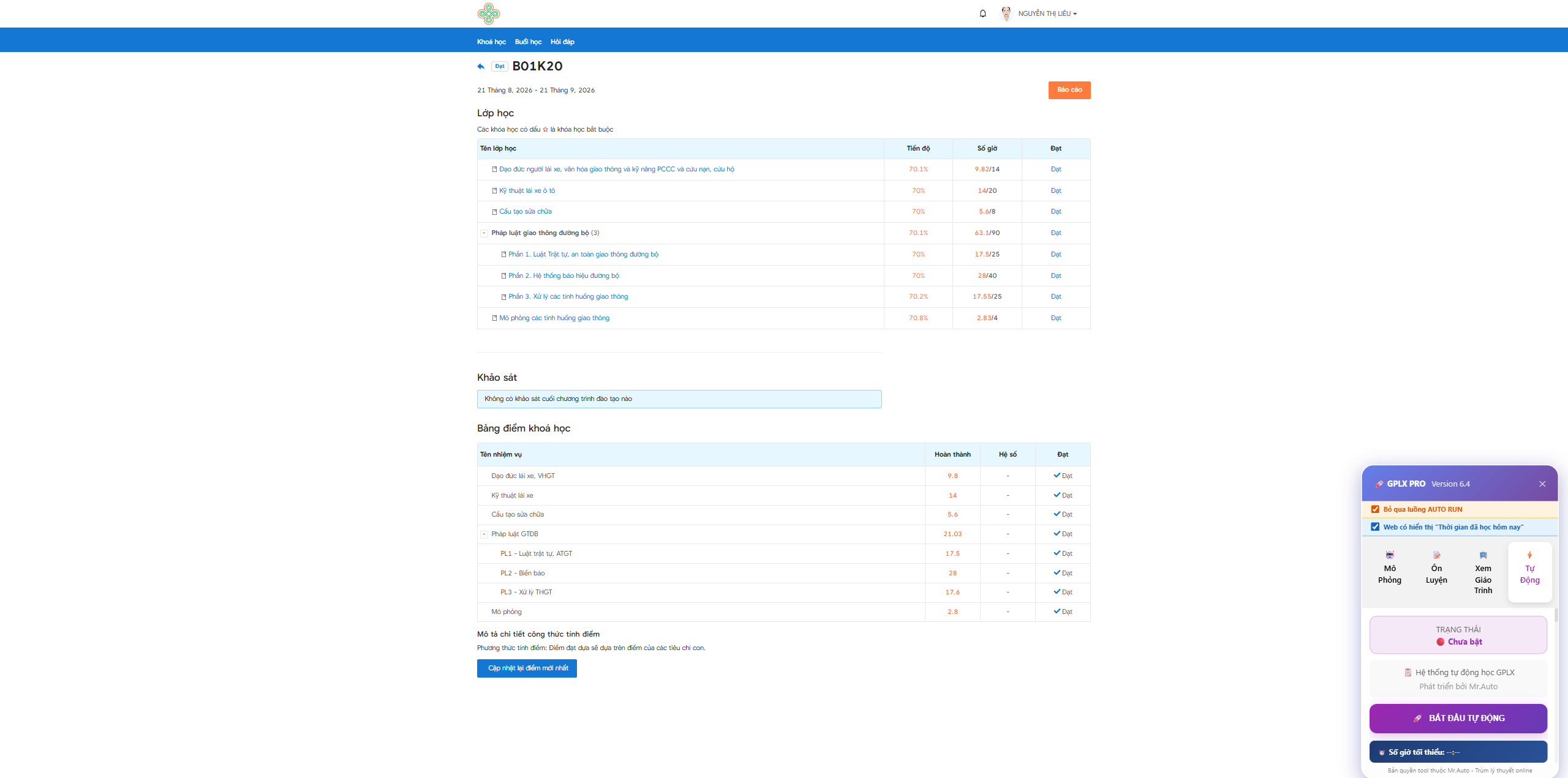Select the Tự Động lightning icon
1568x778 pixels.
1529,555
